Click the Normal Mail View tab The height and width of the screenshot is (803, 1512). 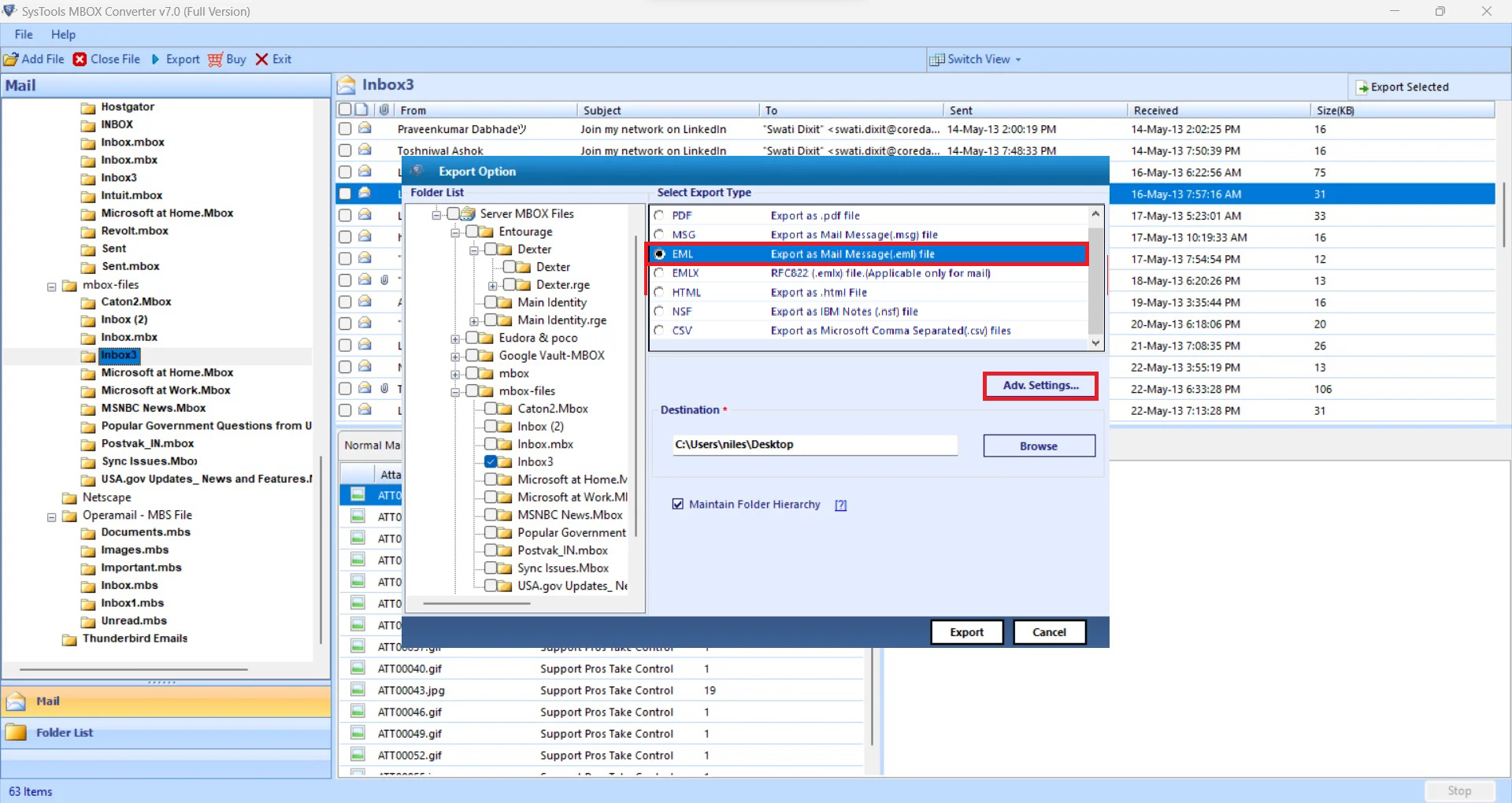pyautogui.click(x=371, y=445)
